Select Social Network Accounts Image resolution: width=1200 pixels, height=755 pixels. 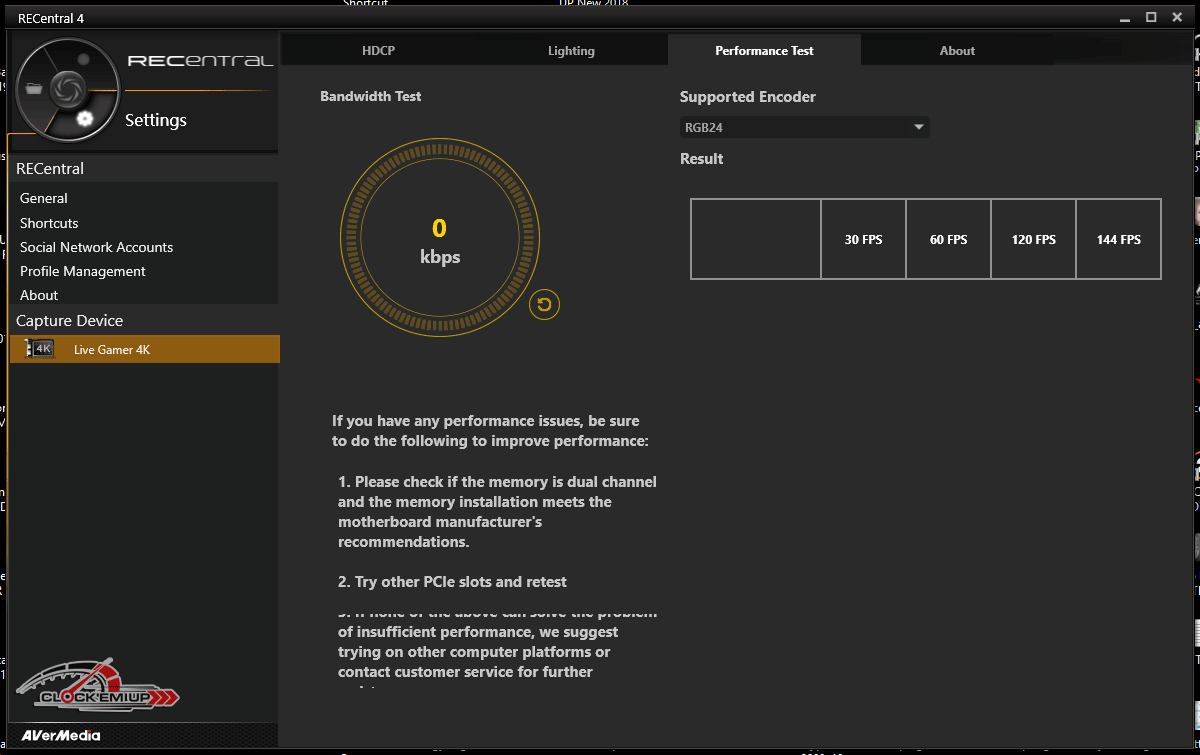pyautogui.click(x=96, y=247)
